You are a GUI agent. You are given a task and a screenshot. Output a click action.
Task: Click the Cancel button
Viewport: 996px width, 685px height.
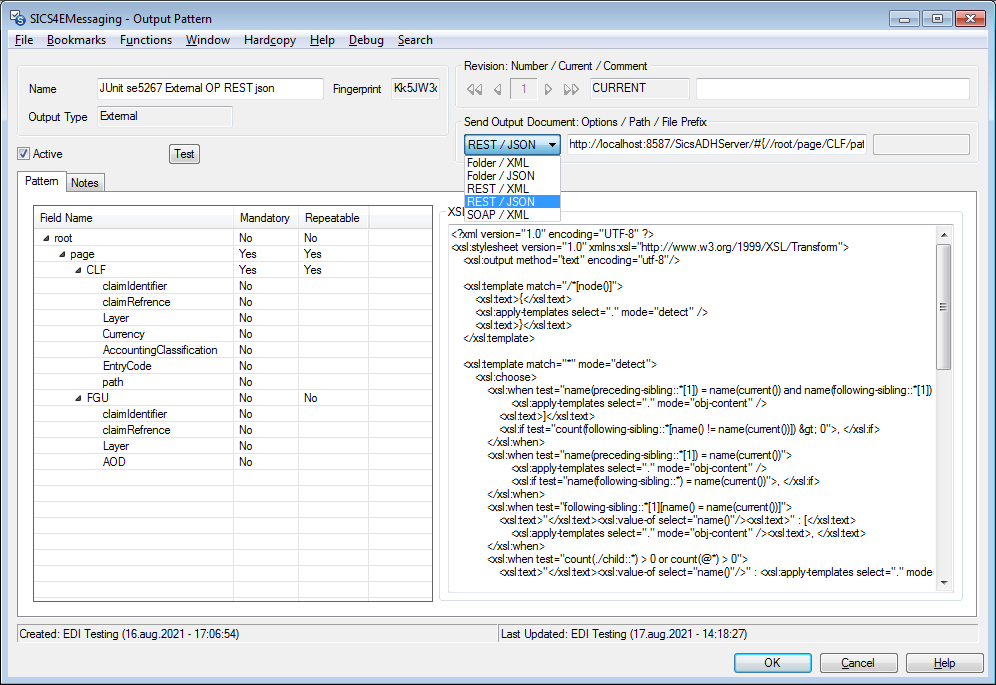pos(857,663)
